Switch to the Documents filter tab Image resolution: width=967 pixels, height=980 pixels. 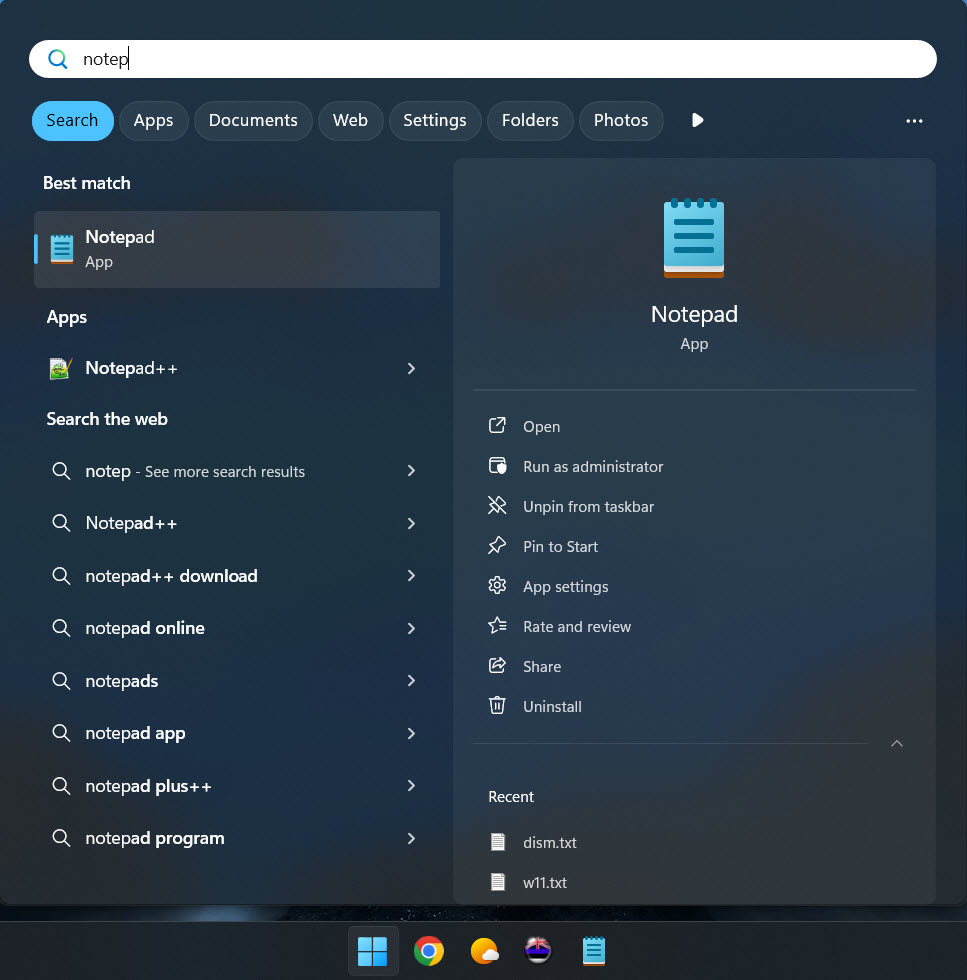pyautogui.click(x=253, y=121)
